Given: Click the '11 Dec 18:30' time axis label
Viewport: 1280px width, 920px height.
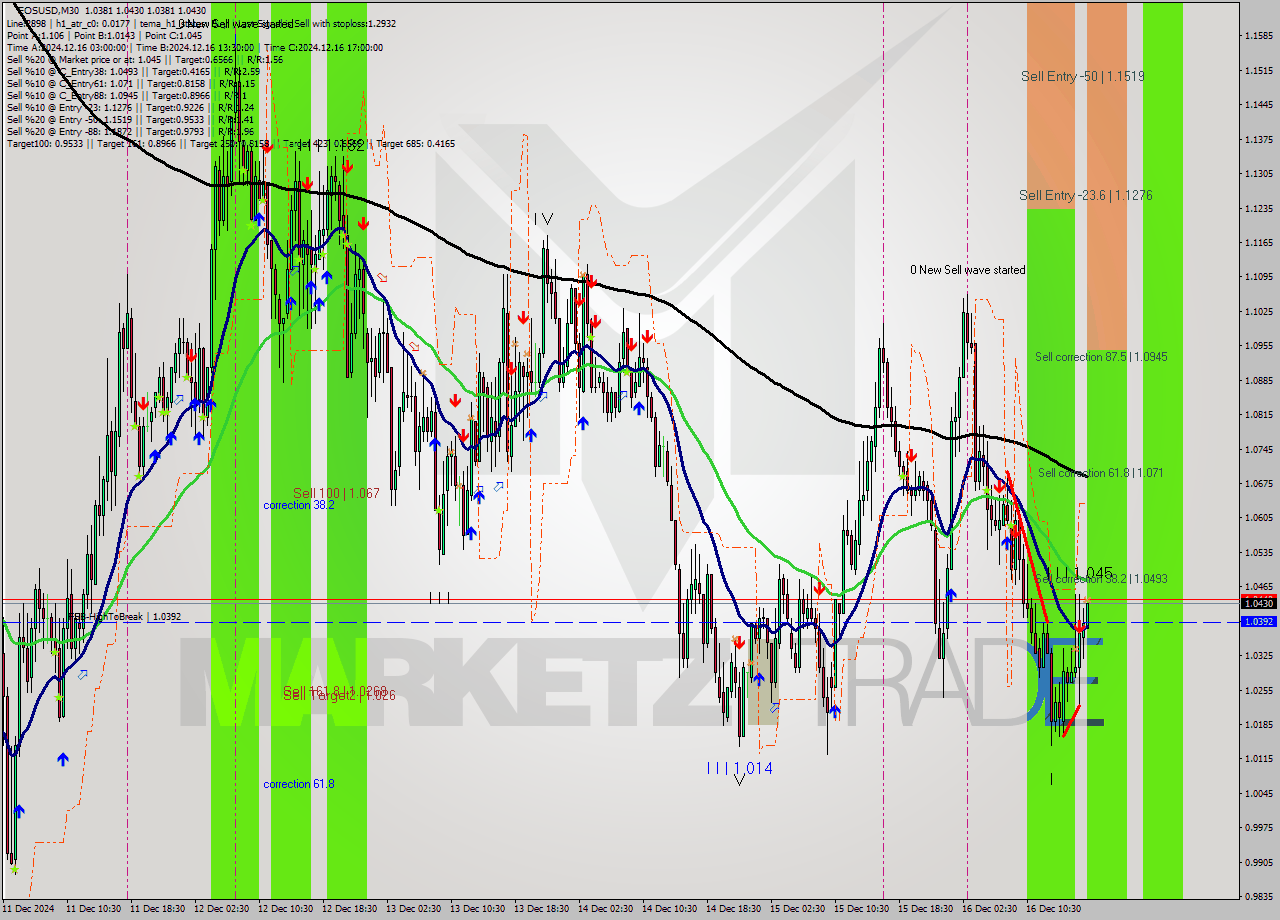Looking at the screenshot, I should [x=158, y=909].
